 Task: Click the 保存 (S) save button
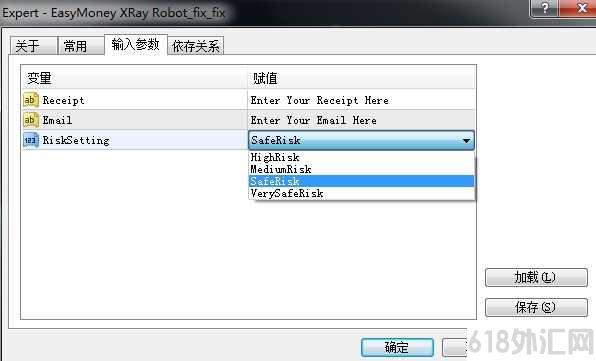point(536,307)
